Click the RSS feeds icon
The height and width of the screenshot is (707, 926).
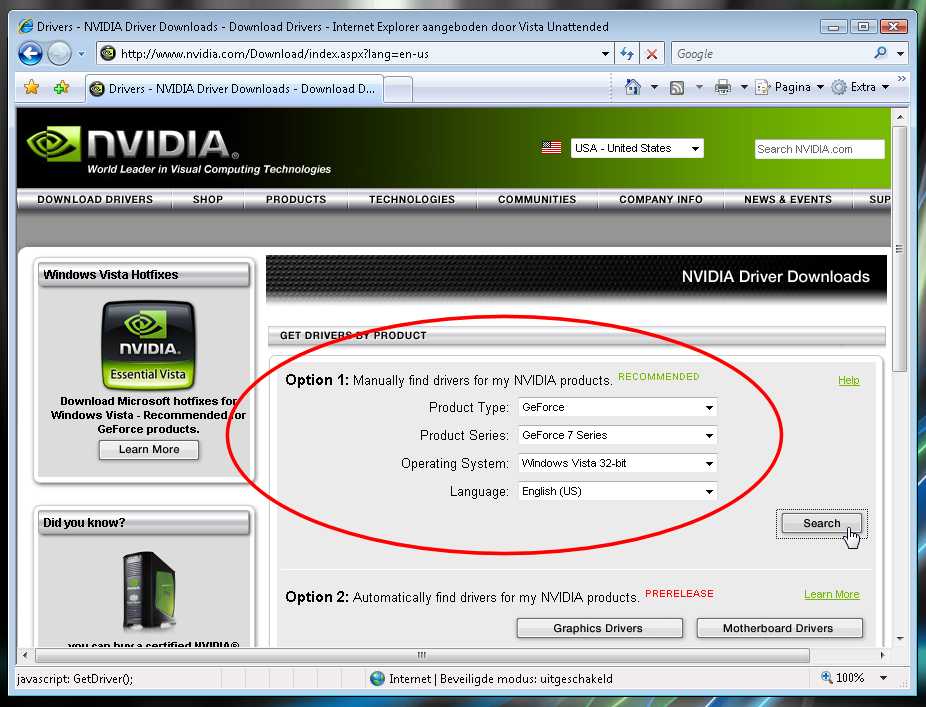(x=677, y=88)
